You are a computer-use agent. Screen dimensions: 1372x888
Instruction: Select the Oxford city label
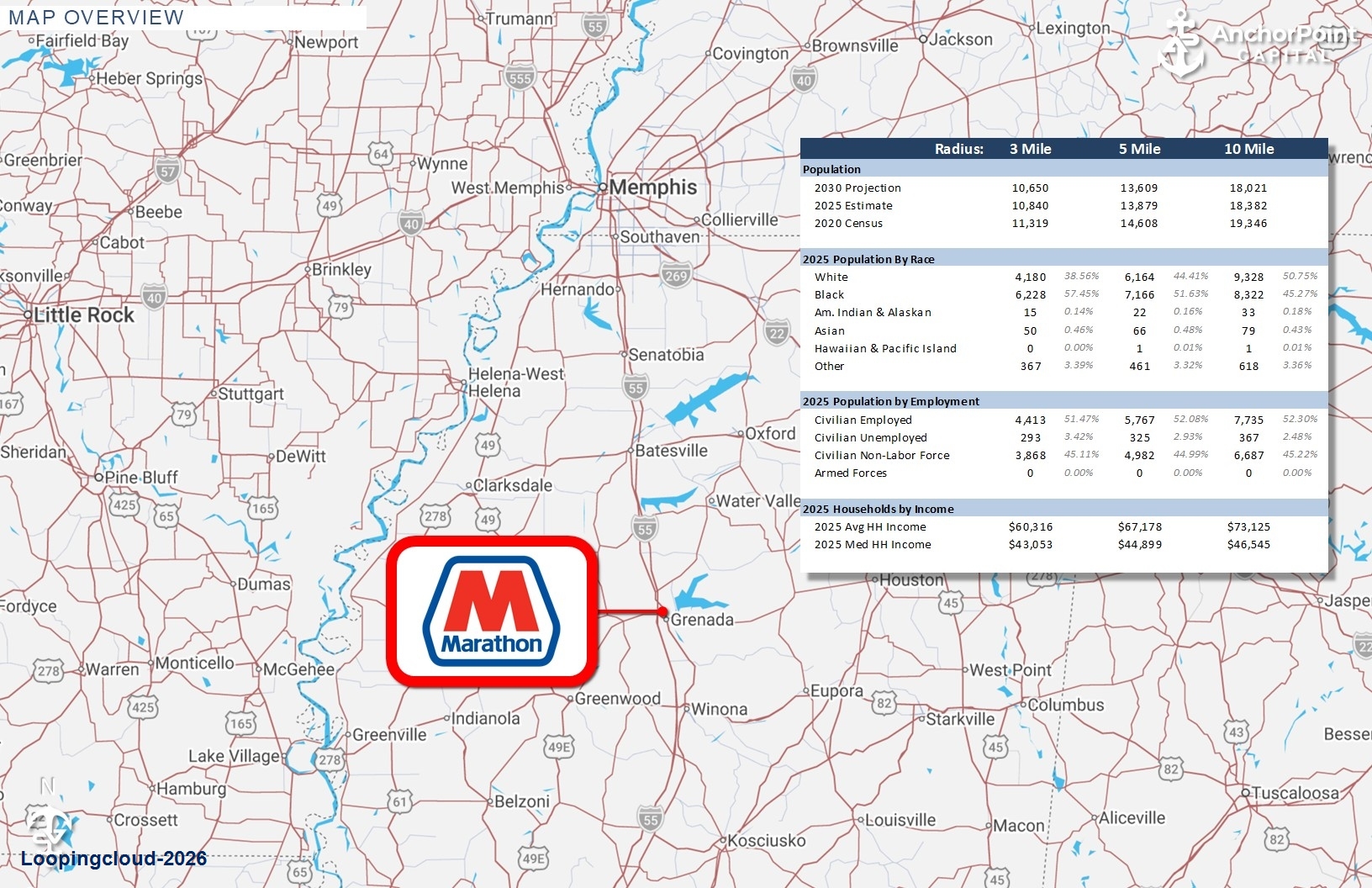[x=770, y=433]
